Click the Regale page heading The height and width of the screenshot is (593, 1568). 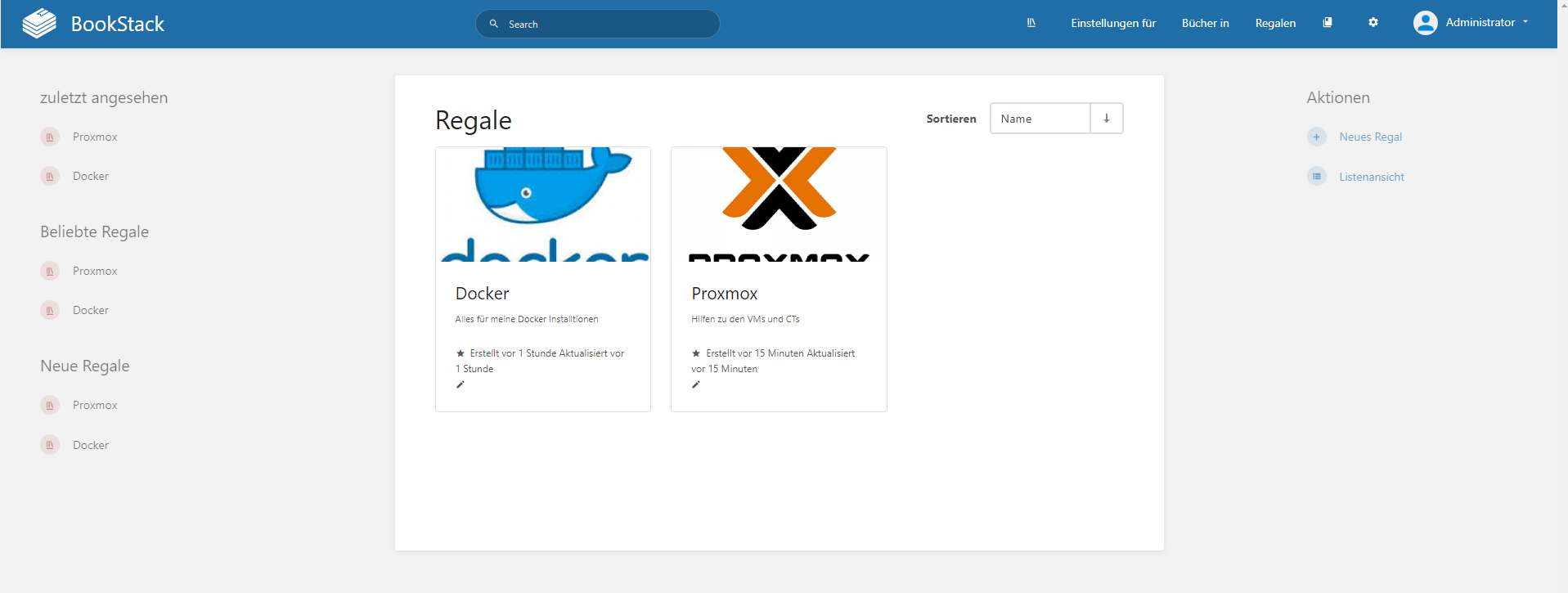point(473,121)
